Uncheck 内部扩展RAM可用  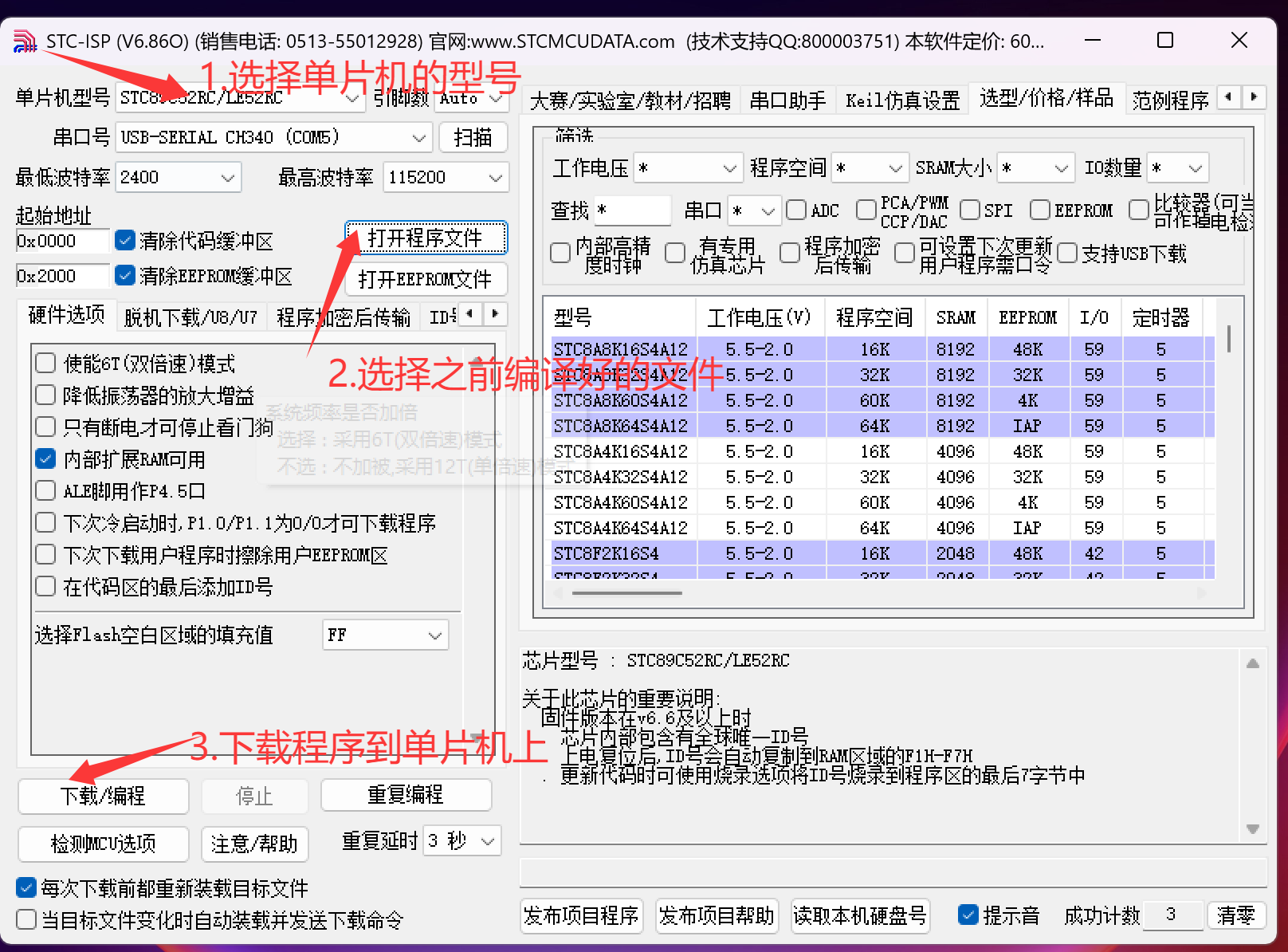[45, 458]
